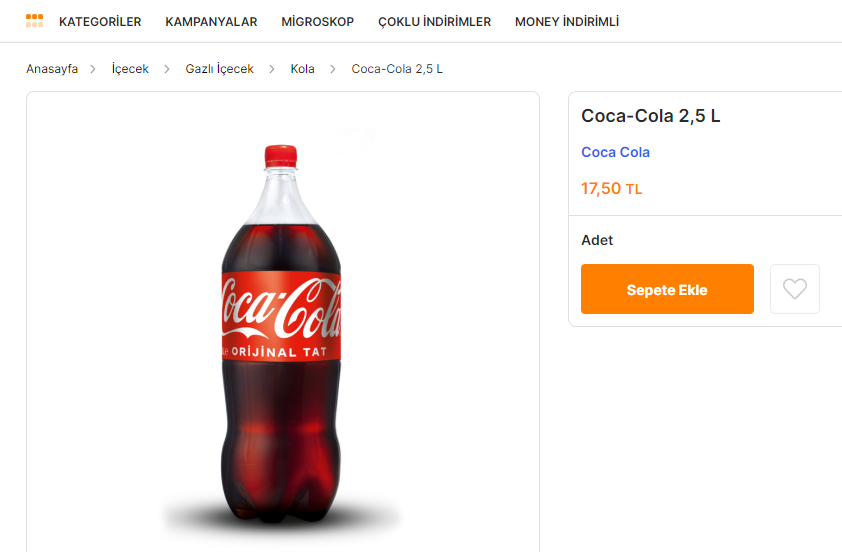Click the chevron after İçecek breadcrumb
Image resolution: width=842 pixels, height=552 pixels.
coord(167,69)
